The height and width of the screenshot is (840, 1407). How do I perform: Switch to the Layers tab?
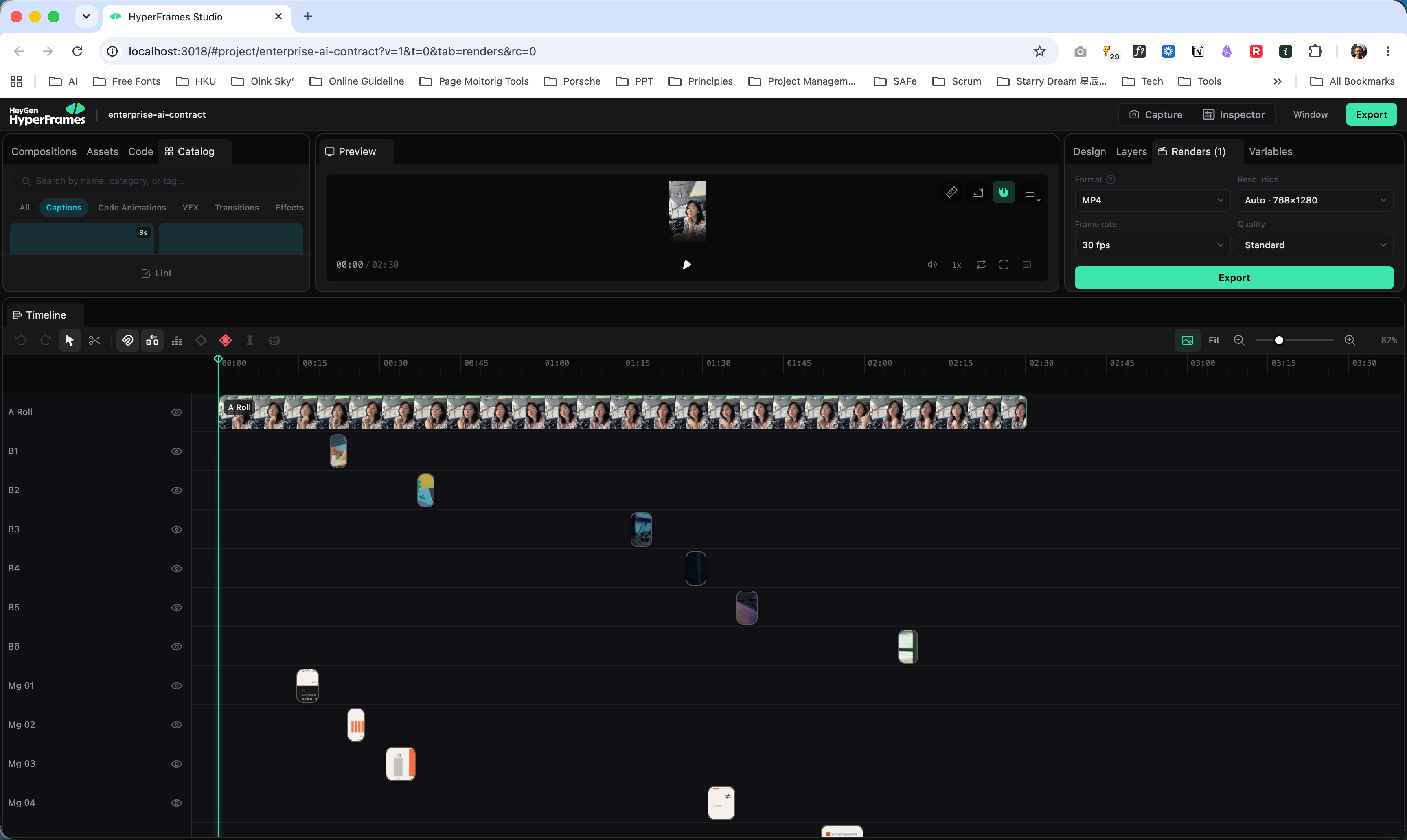(x=1131, y=151)
